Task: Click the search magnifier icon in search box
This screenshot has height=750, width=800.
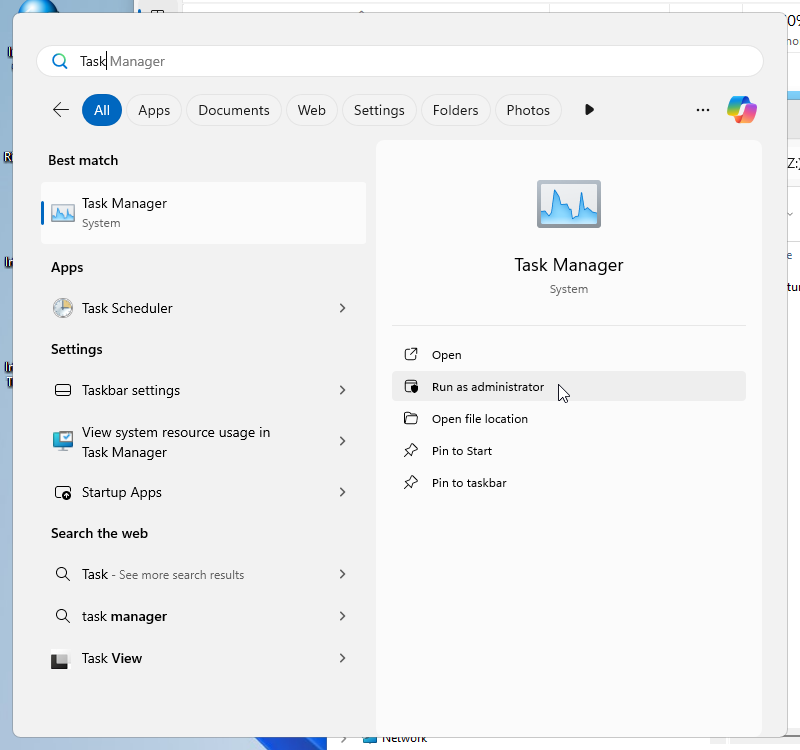Action: click(x=60, y=61)
